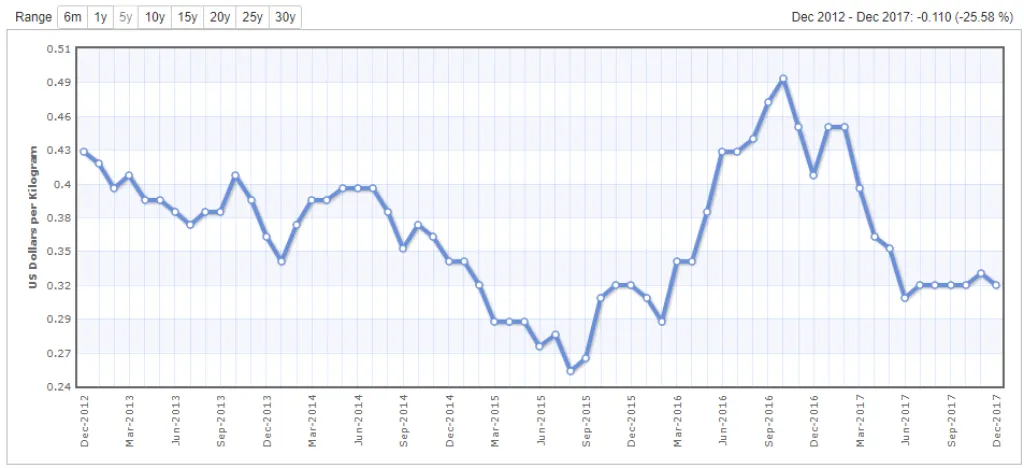Click the 0.24 y-axis label
This screenshot has width=1024, height=468.
coord(59,387)
